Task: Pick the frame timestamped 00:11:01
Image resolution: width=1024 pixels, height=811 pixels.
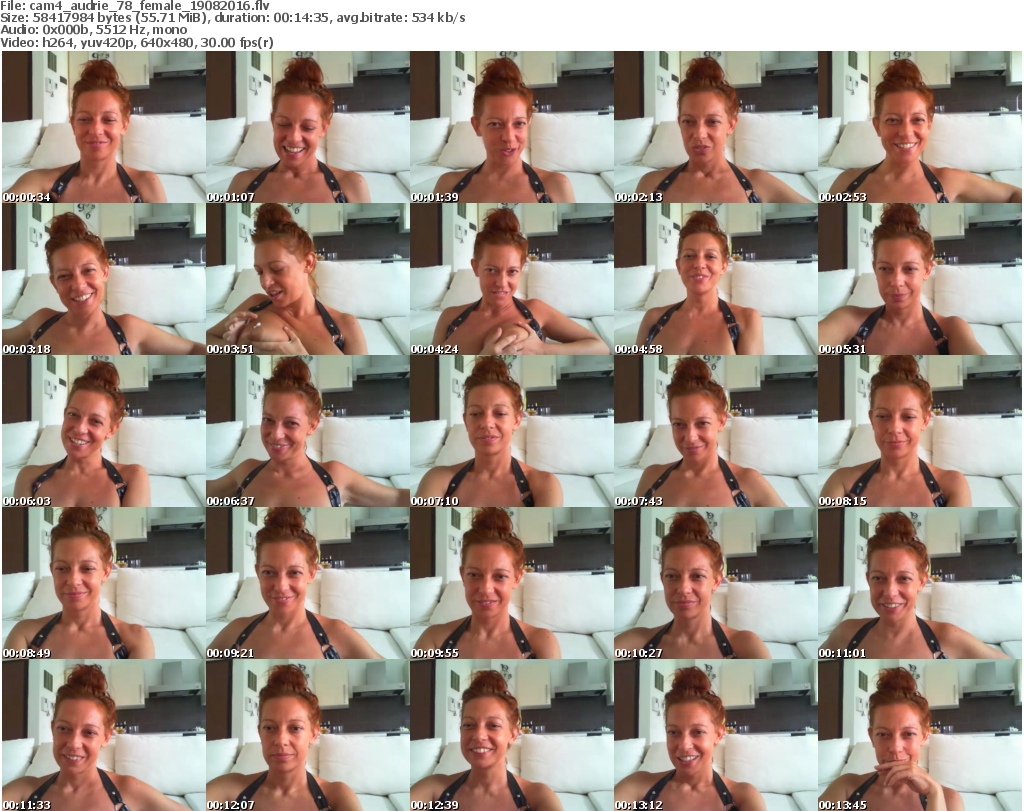Action: click(920, 583)
